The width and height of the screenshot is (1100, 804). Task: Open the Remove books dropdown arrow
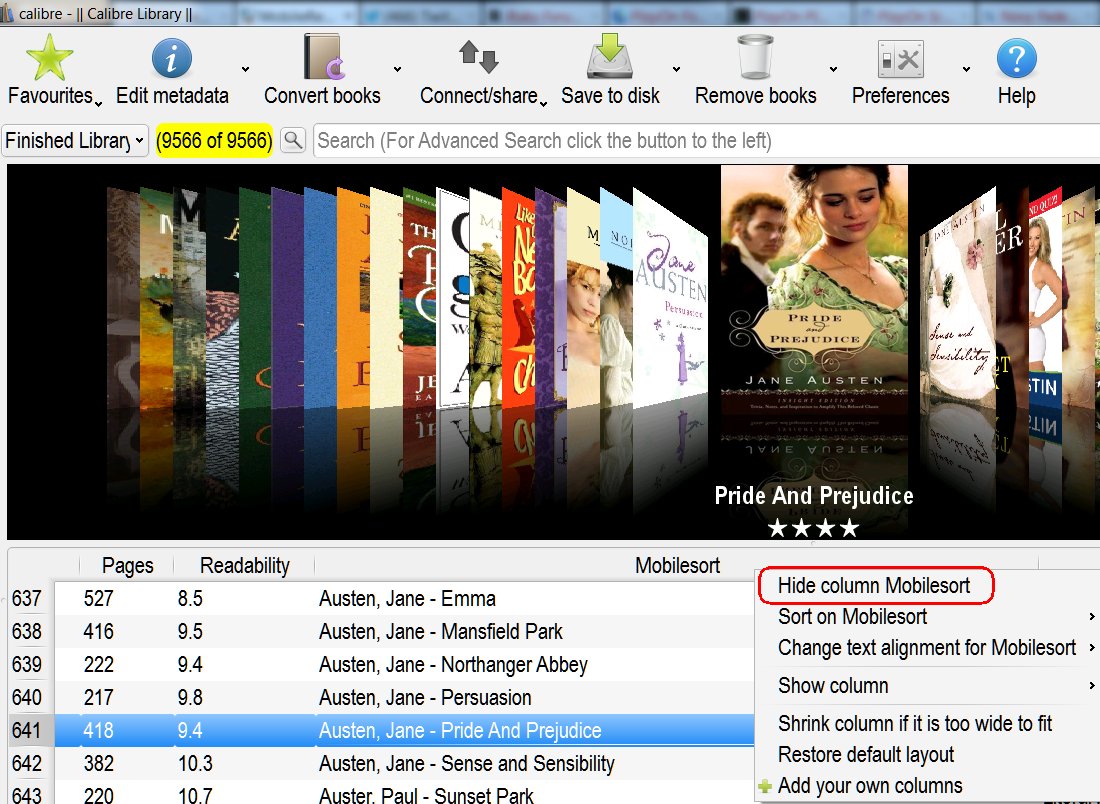point(832,69)
